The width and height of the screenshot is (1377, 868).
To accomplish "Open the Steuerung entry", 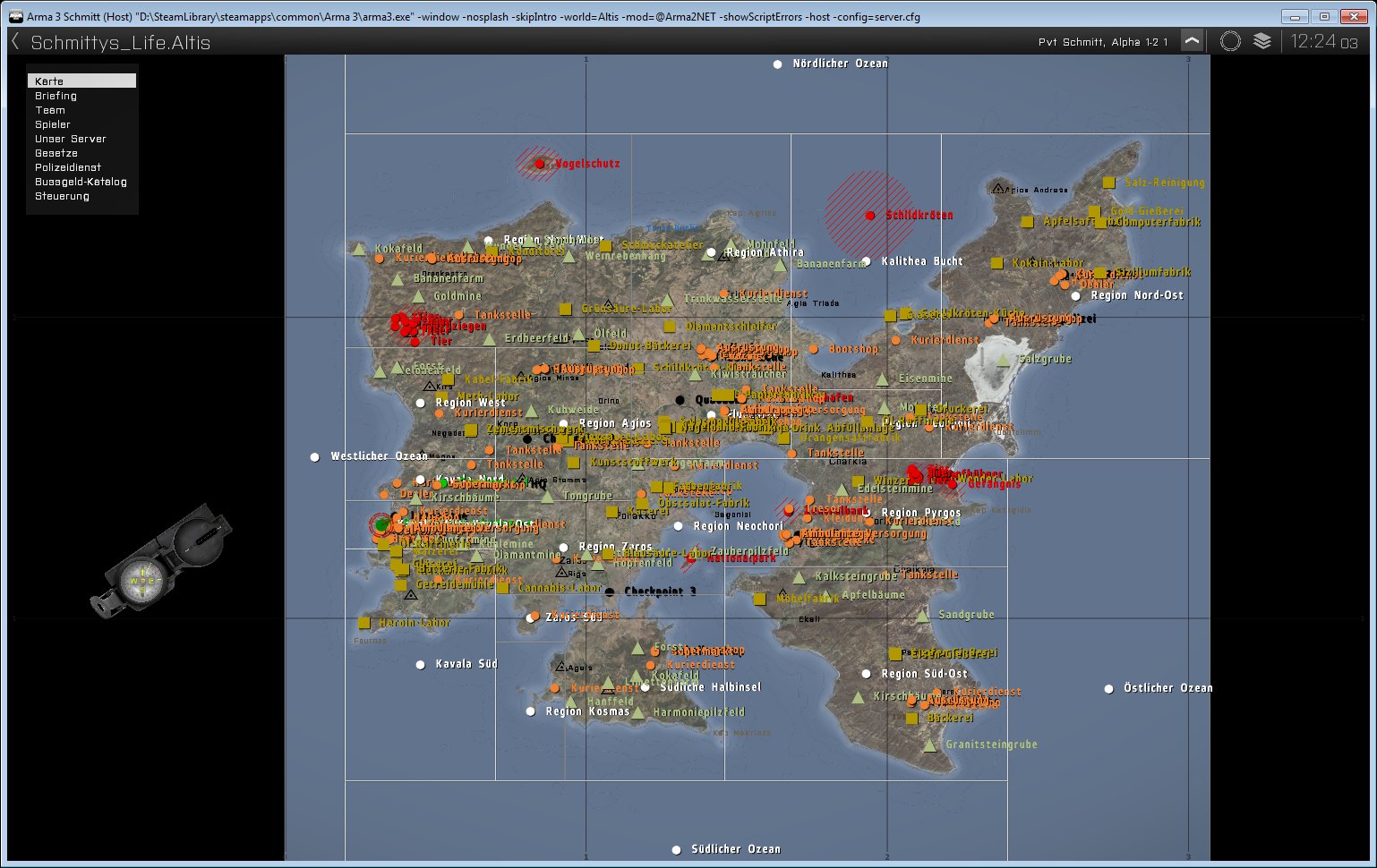I will 81,196.
